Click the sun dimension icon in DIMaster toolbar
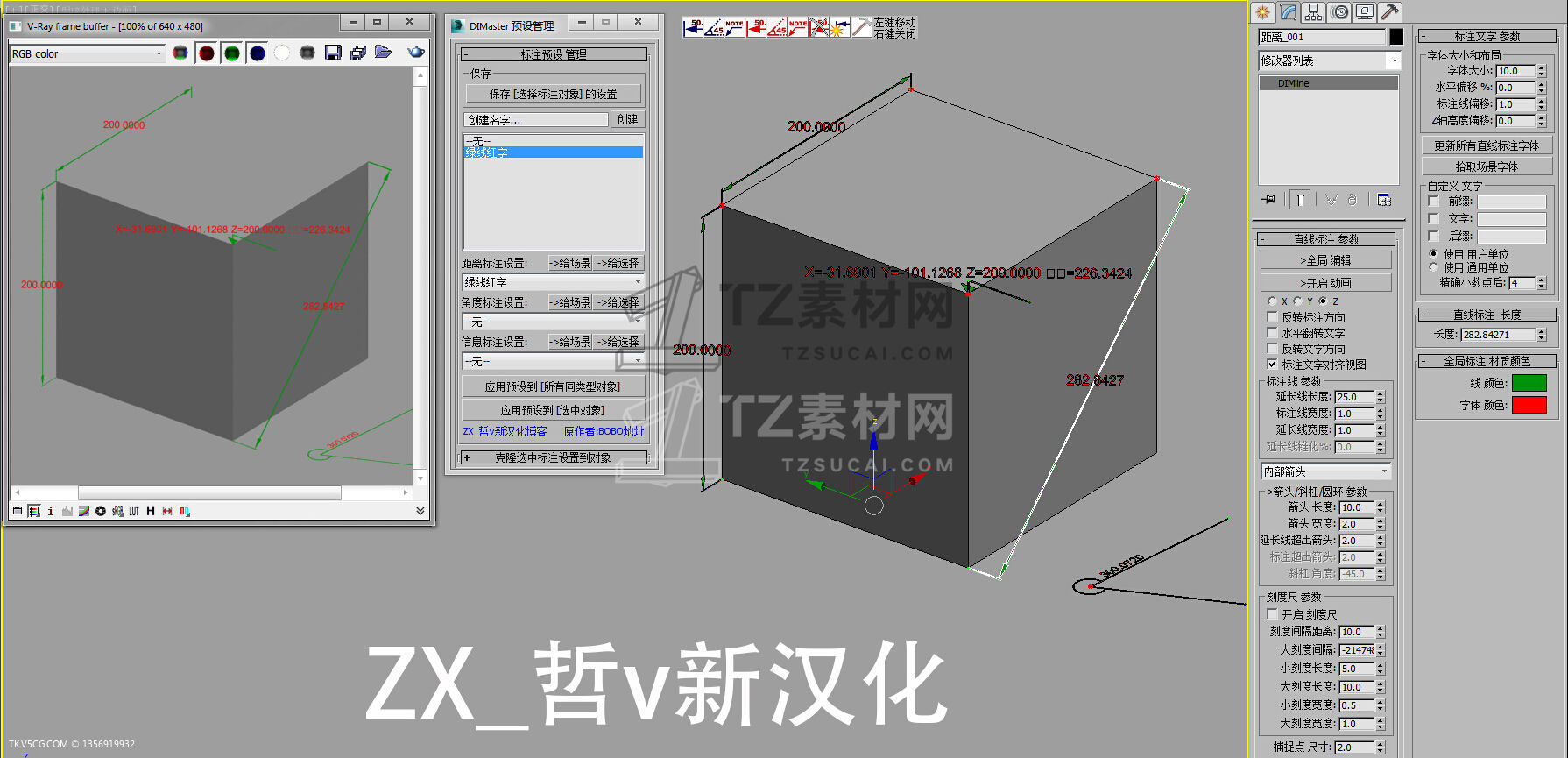This screenshot has width=1568, height=758. [x=840, y=28]
